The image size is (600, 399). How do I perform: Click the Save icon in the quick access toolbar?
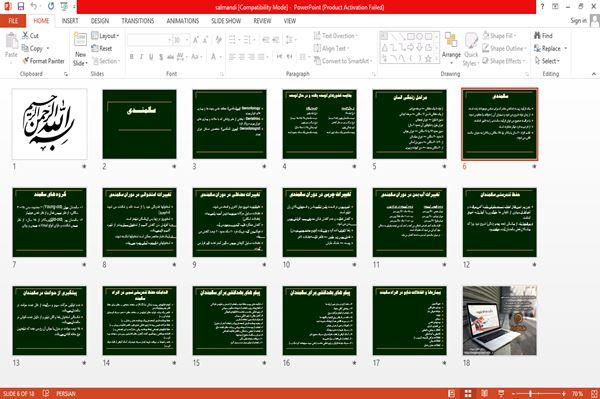[x=21, y=7]
